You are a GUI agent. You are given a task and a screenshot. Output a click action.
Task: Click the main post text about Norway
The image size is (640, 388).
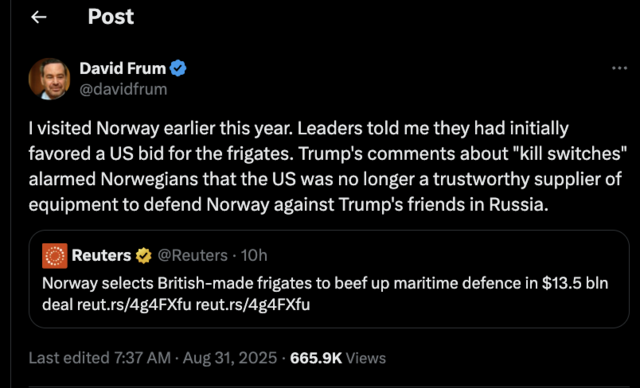point(328,166)
